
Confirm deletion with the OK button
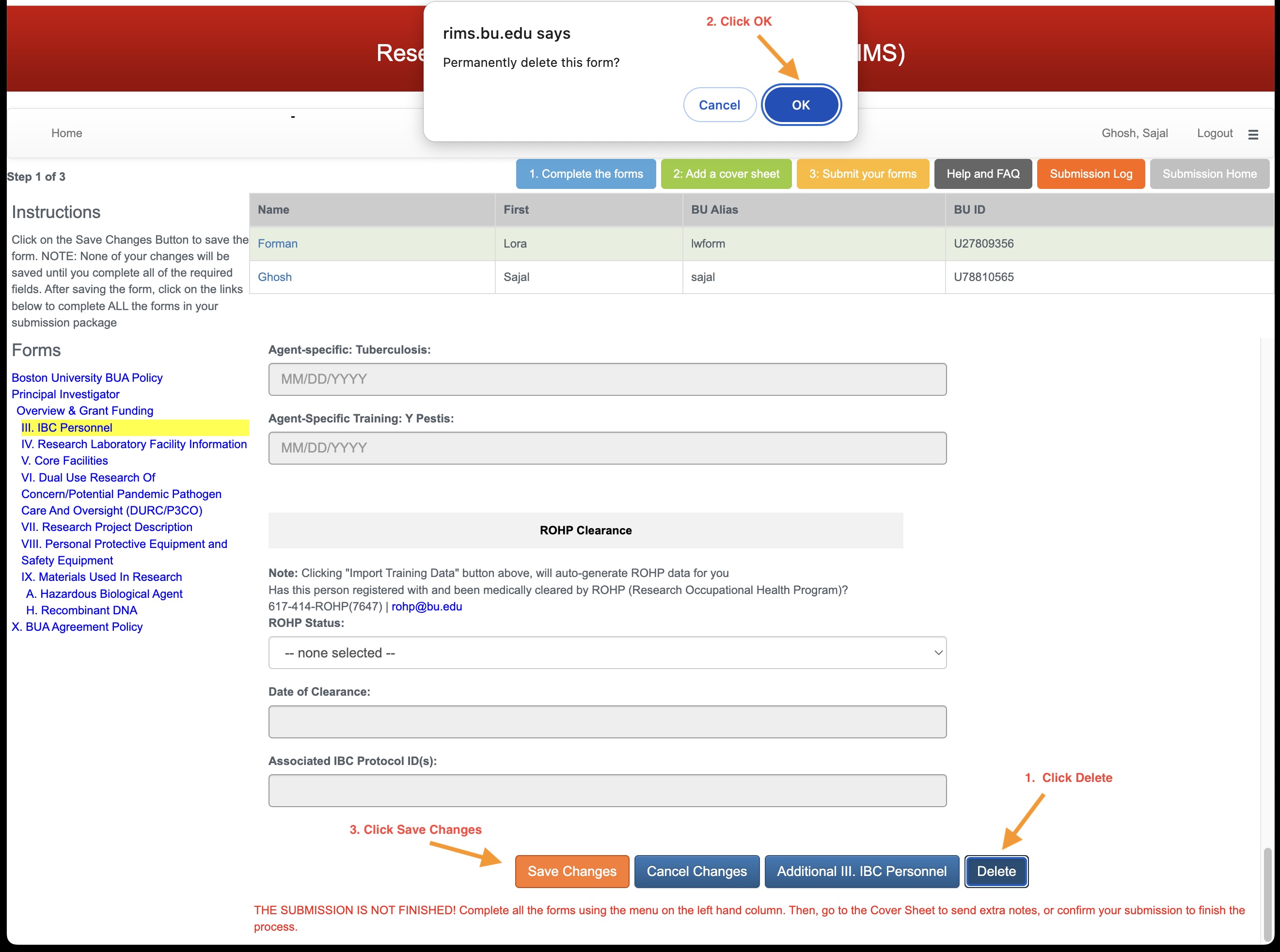pyautogui.click(x=801, y=105)
